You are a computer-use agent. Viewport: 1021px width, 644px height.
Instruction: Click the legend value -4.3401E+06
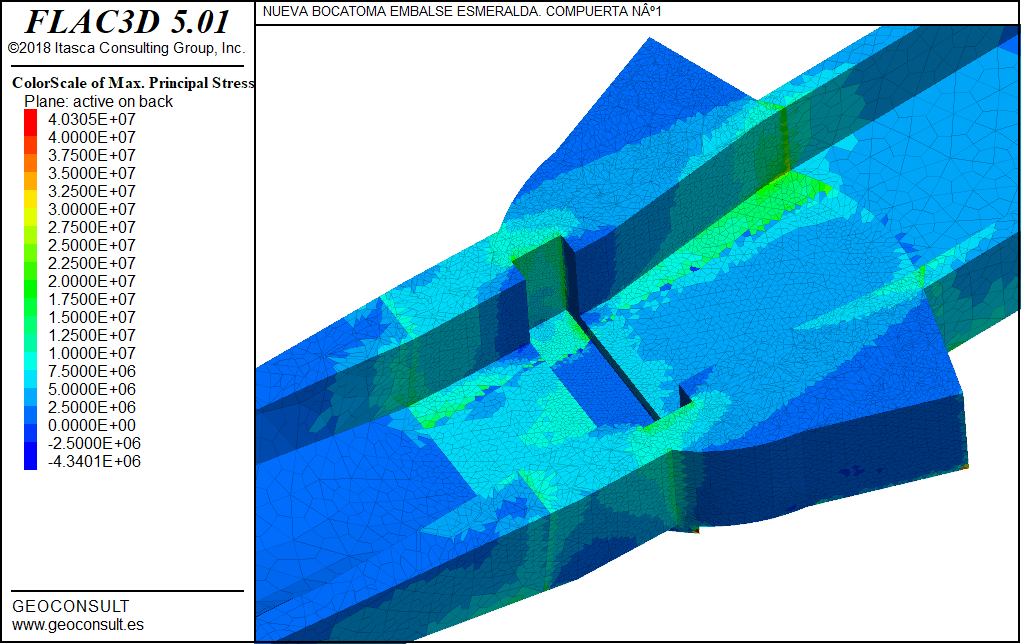tap(94, 462)
